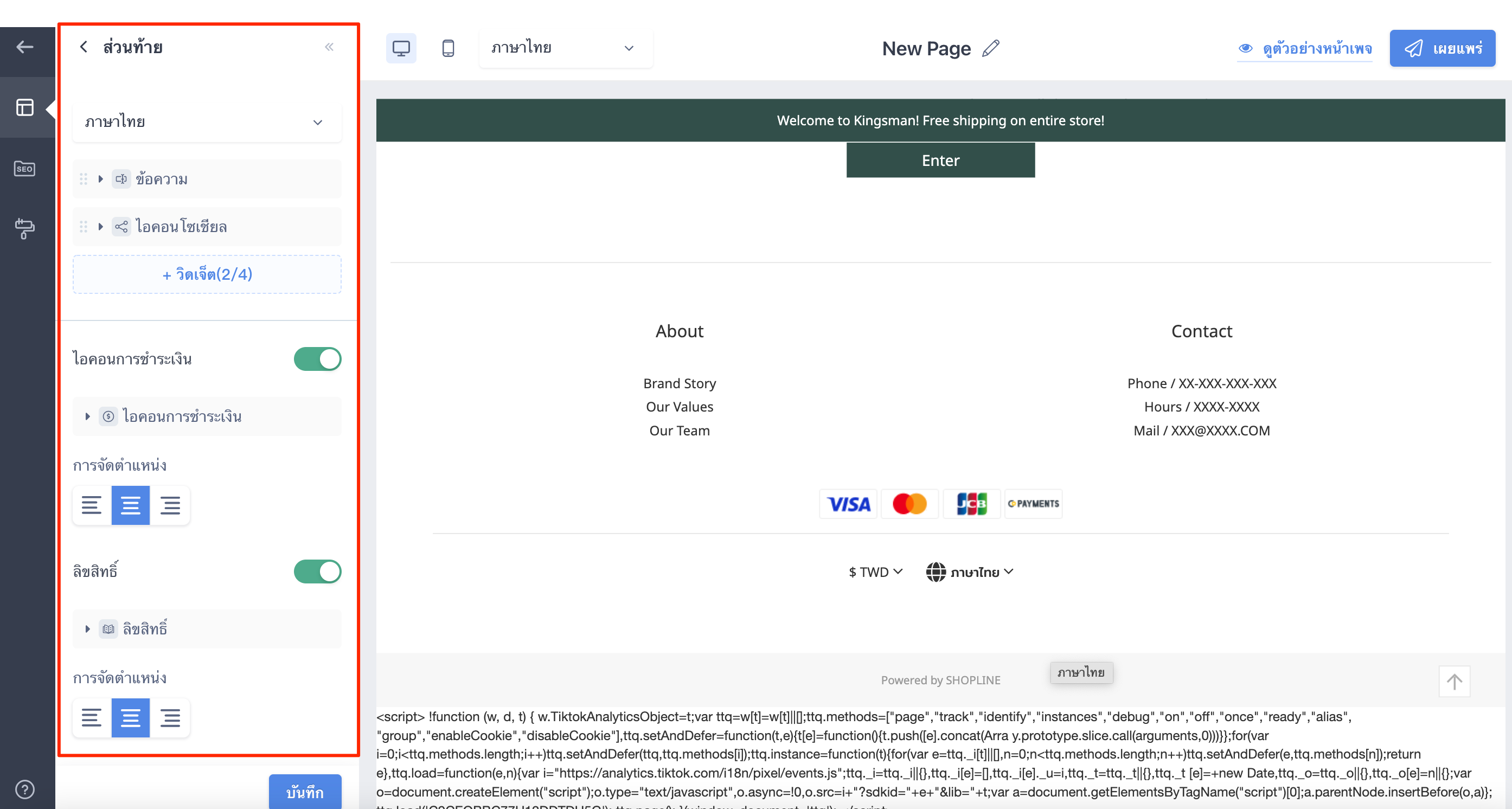1512x809 pixels.
Task: Open the Our Values footer link
Action: coord(680,407)
